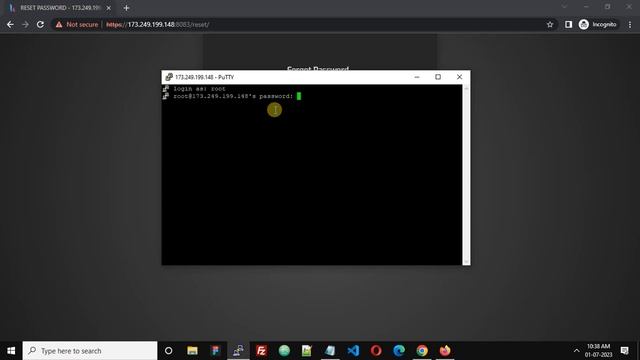
Task: Click PuTTY title bar system icon
Action: click(169, 77)
